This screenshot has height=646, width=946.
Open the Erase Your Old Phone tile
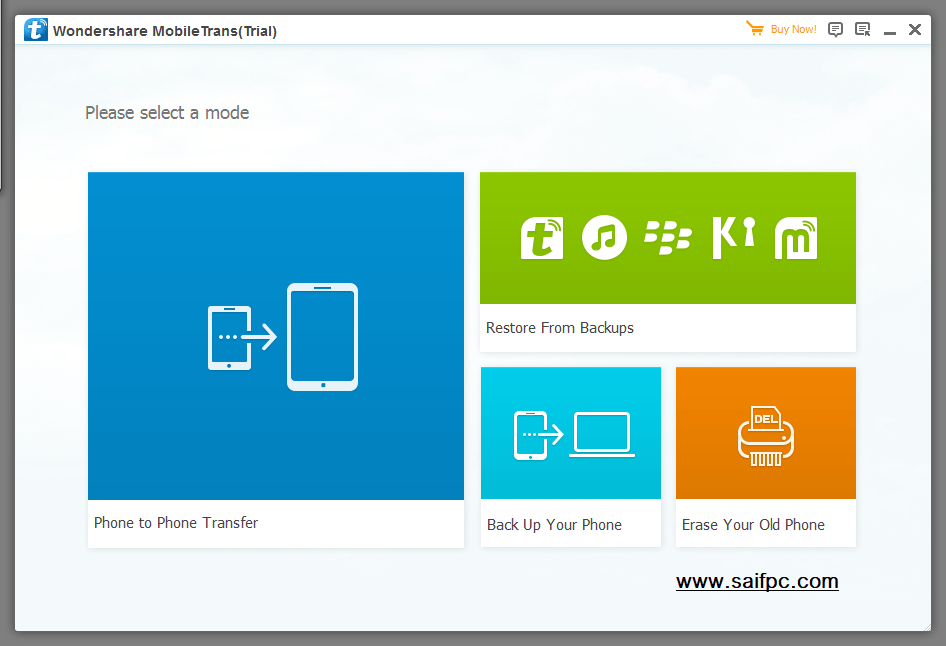point(766,457)
